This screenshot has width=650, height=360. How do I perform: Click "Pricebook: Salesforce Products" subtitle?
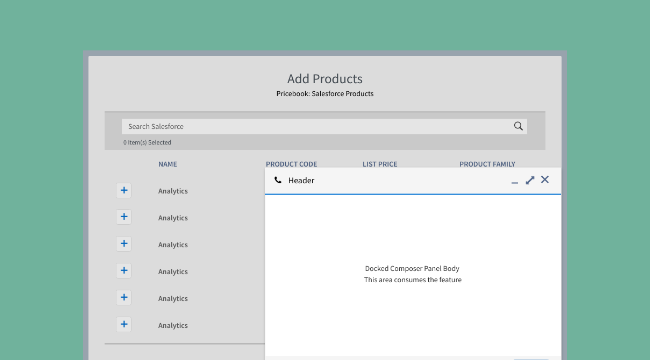(325, 94)
